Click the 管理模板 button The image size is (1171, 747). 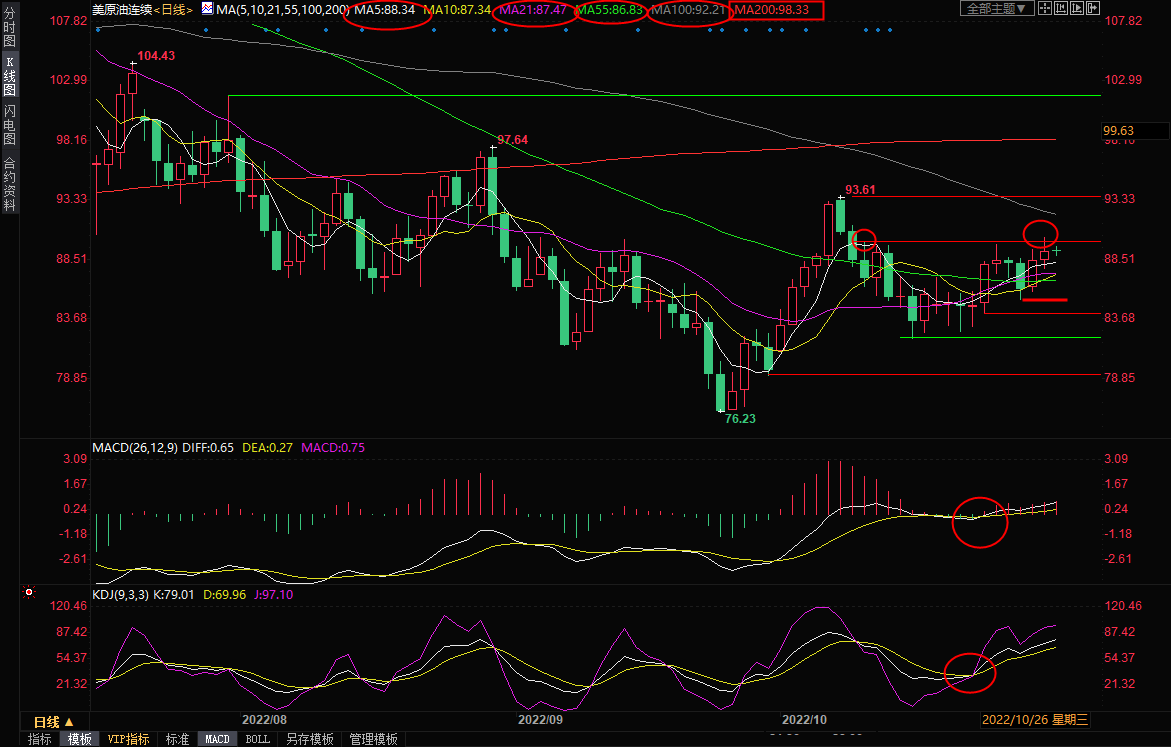(x=372, y=739)
